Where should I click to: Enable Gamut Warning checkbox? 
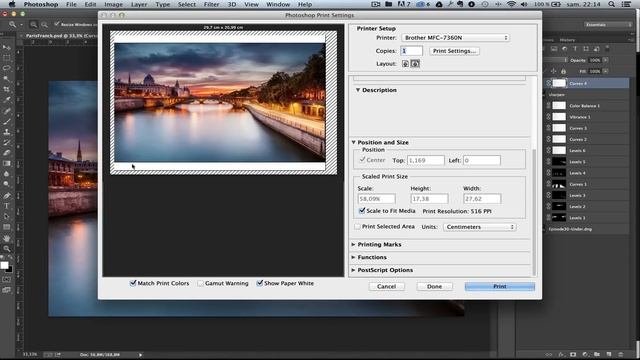(200, 283)
